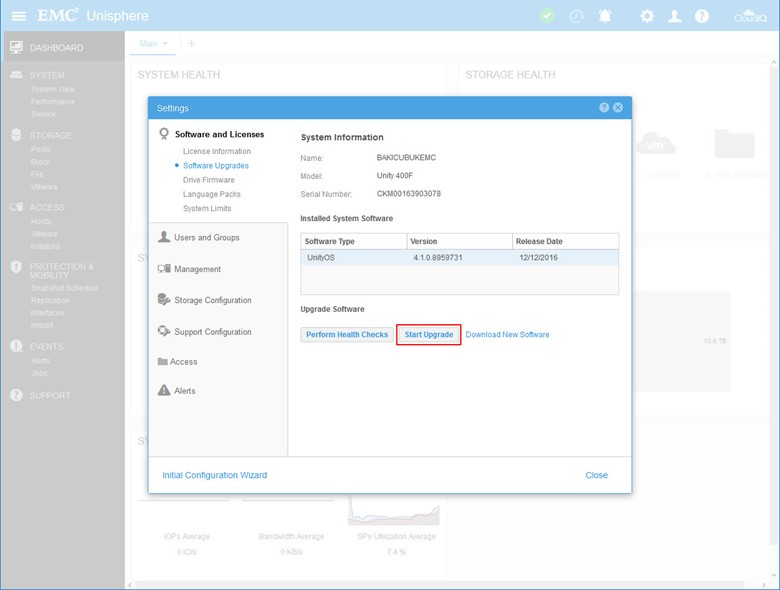
Task: Open Initiators under Access in sidebar
Action: click(x=45, y=246)
